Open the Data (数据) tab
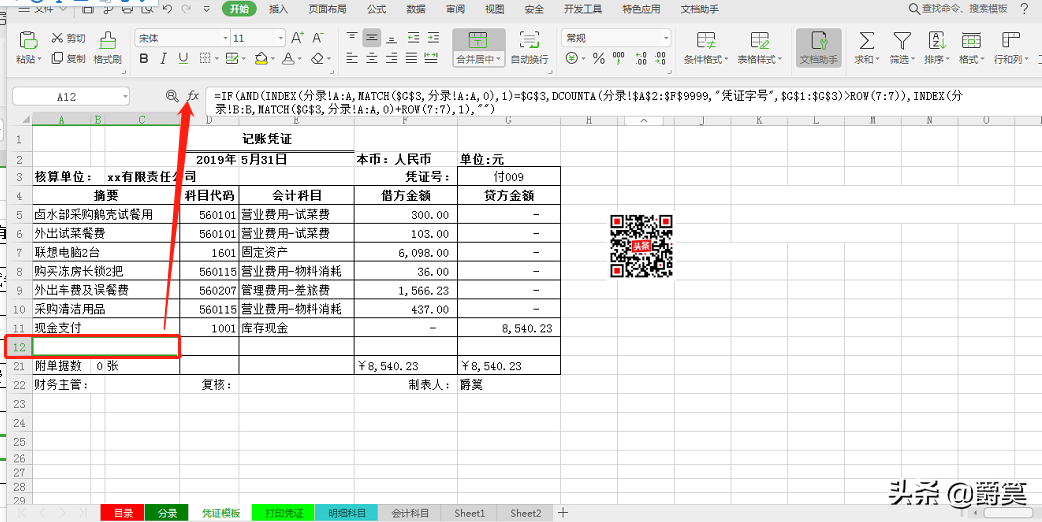The image size is (1042, 522). coord(416,9)
